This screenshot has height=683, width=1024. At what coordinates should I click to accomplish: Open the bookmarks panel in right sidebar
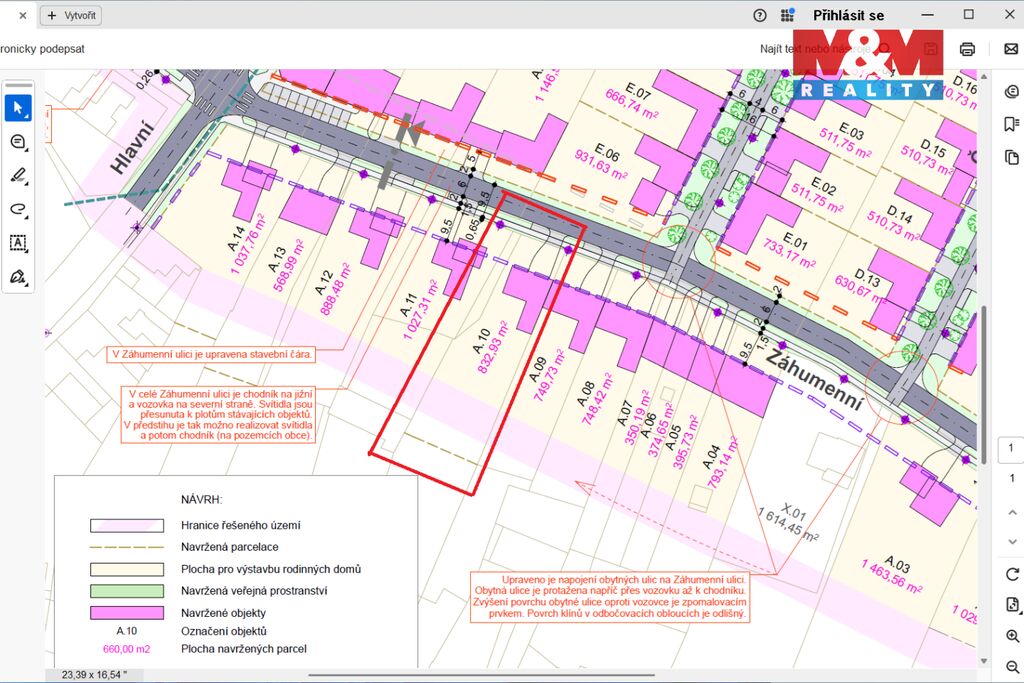tap(1011, 124)
